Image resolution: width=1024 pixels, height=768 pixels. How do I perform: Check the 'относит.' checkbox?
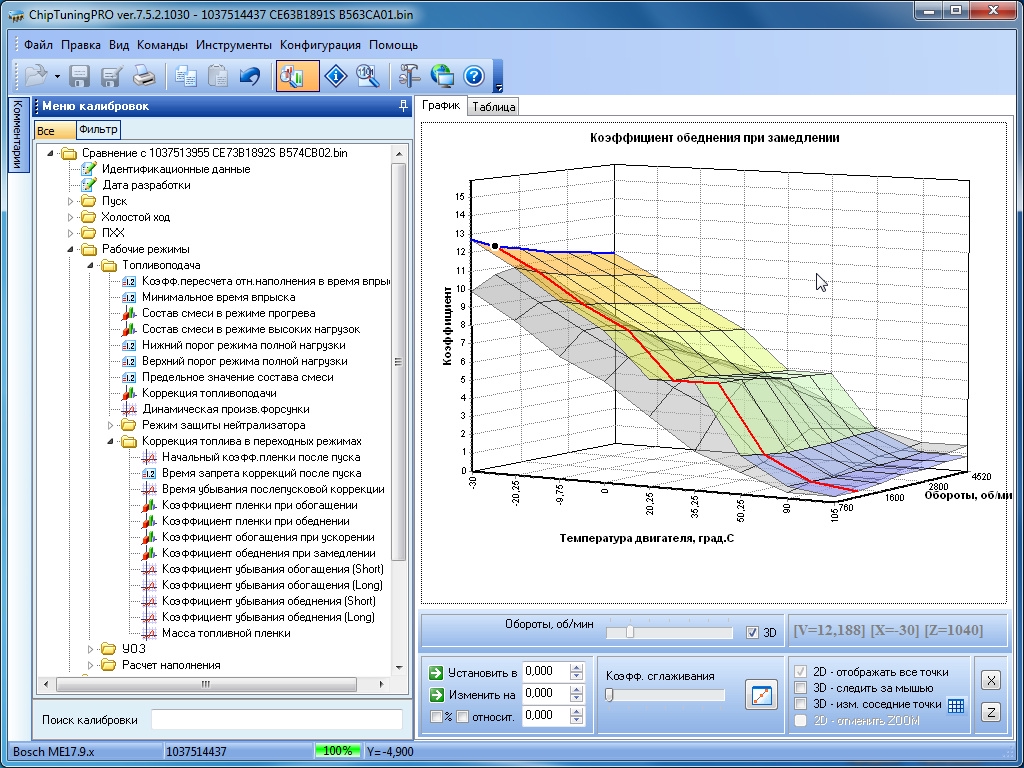pyautogui.click(x=462, y=716)
